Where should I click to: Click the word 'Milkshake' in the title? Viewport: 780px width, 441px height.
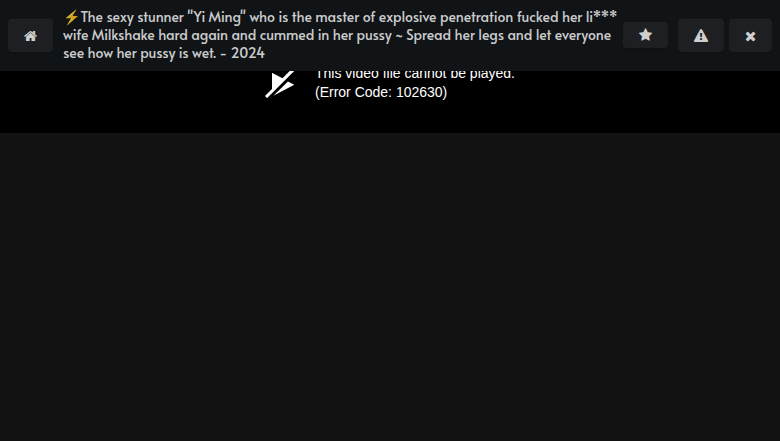coord(123,35)
